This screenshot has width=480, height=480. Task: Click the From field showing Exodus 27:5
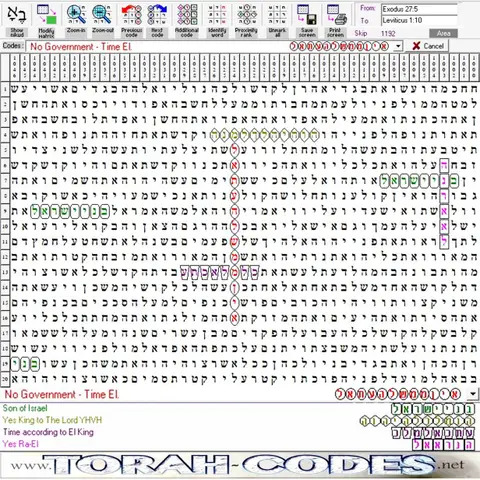(419, 9)
